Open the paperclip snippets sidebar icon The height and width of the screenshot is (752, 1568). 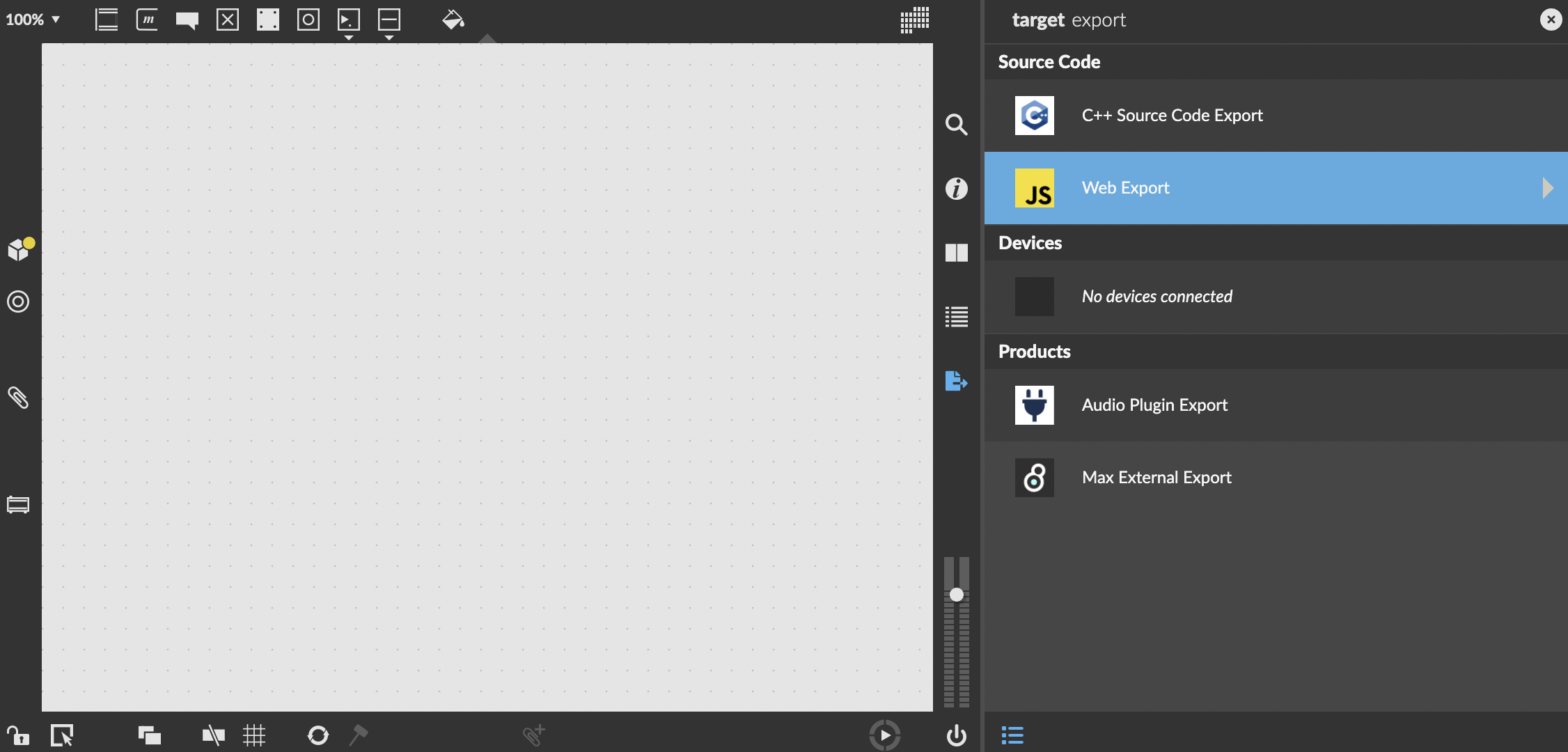tap(18, 398)
